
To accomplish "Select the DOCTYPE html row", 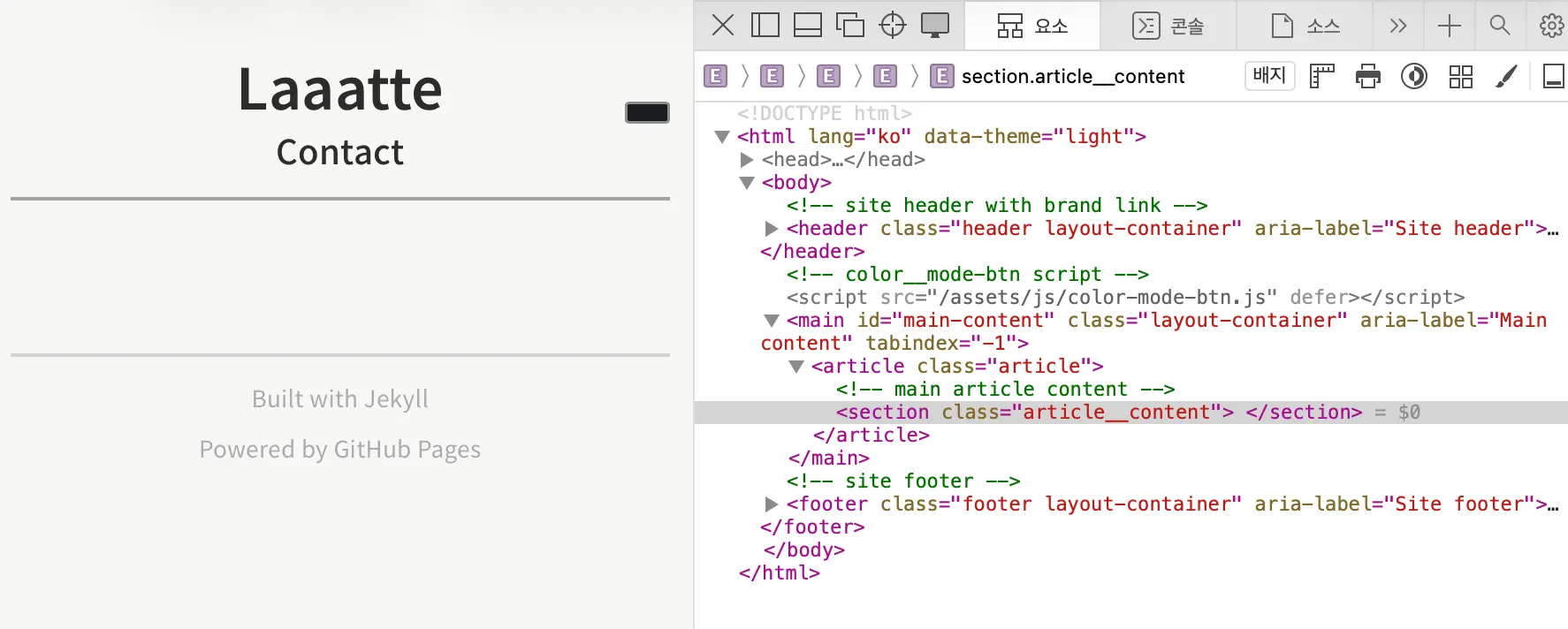I will click(x=824, y=113).
